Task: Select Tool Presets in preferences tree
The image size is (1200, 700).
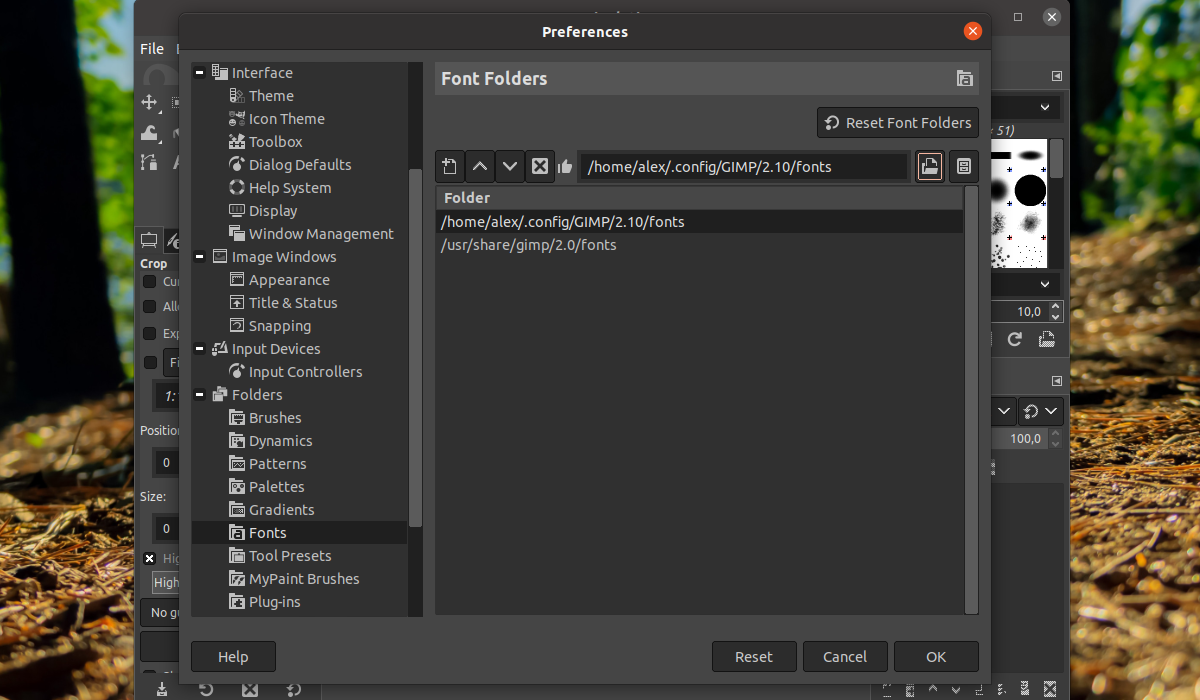Action: click(x=289, y=556)
